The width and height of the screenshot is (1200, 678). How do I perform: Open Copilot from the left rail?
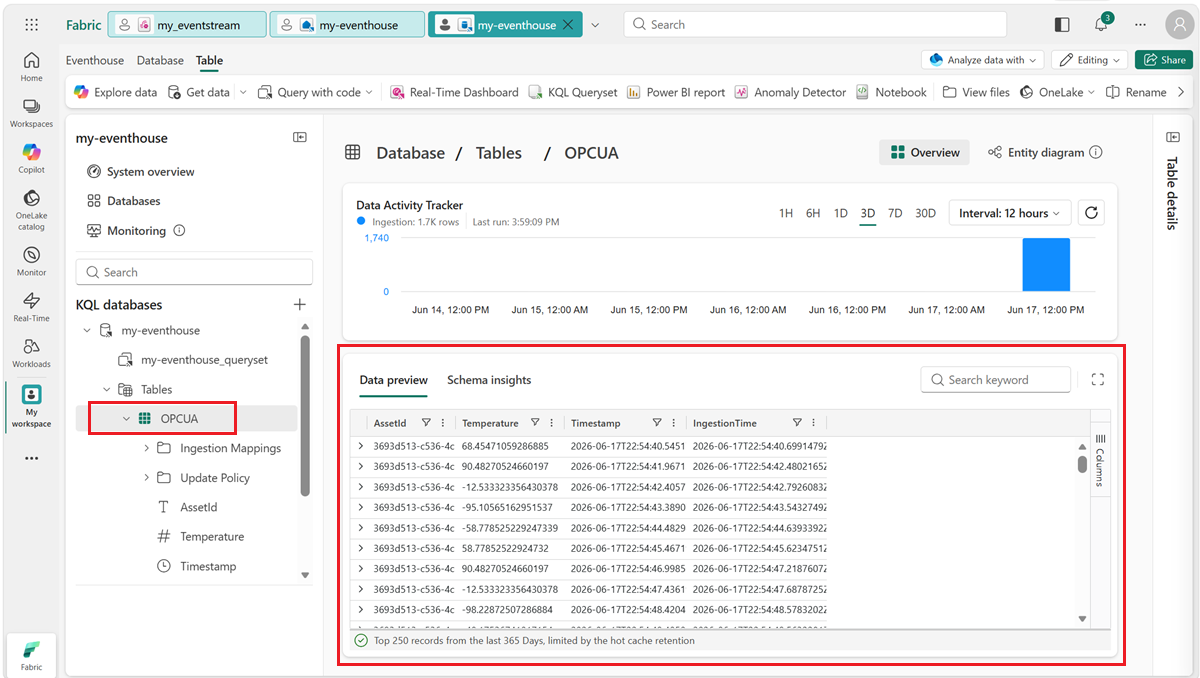coord(31,158)
